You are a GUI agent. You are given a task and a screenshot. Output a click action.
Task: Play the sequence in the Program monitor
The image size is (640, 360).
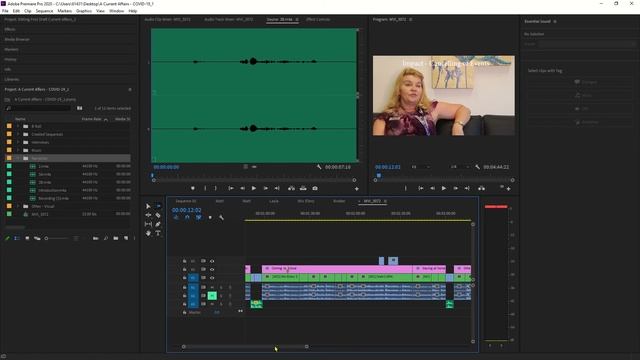[x=444, y=188]
